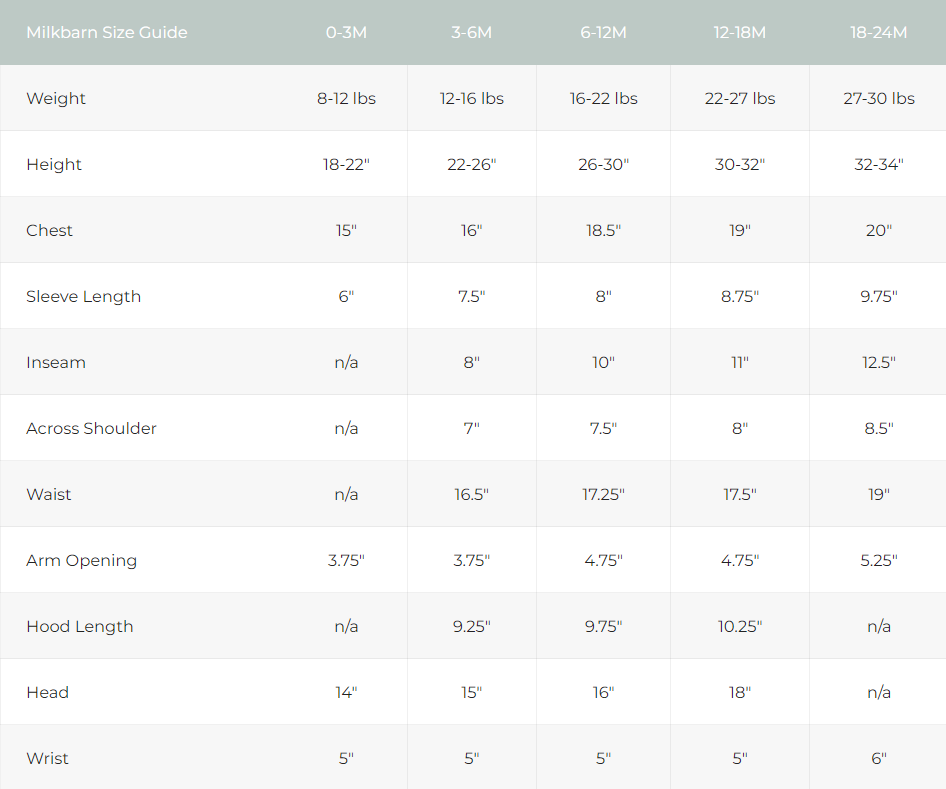Click the 6-12M column header
This screenshot has height=789, width=946.
603,32
